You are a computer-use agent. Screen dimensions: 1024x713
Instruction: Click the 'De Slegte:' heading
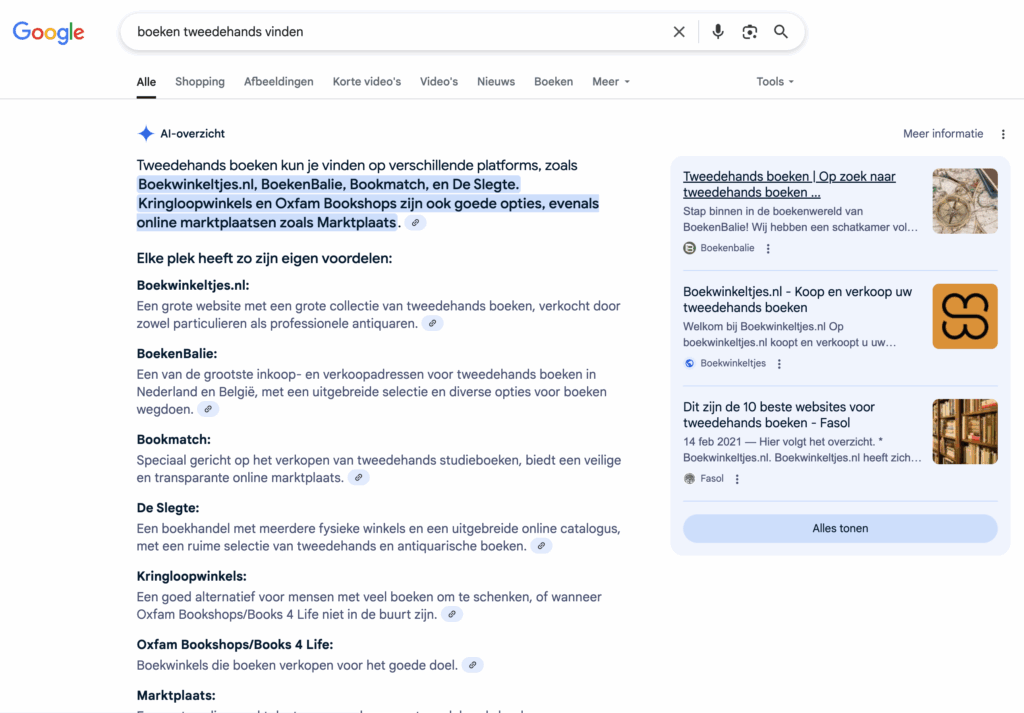(x=168, y=508)
